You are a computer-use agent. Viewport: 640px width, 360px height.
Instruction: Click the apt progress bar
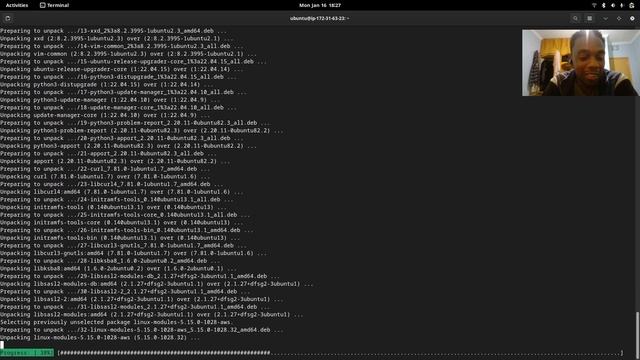(340, 353)
